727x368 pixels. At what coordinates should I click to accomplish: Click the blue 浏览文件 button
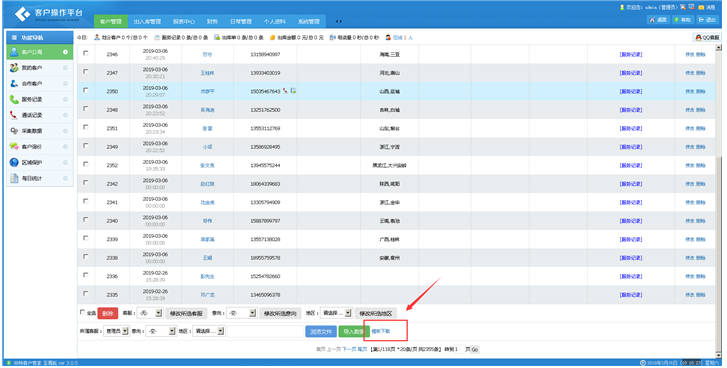[321, 331]
